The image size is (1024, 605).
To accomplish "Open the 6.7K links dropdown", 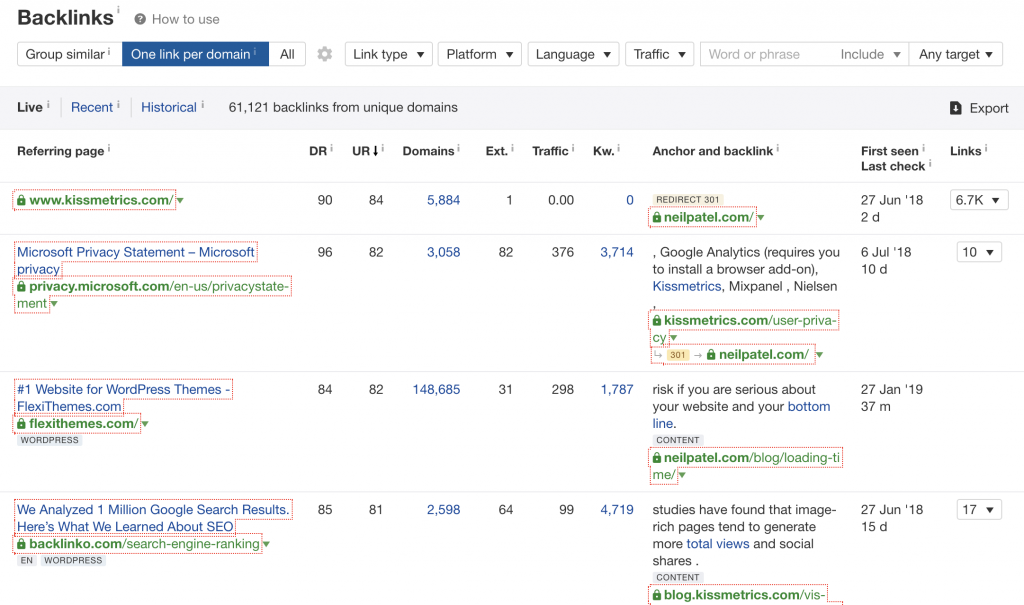I will (x=978, y=200).
